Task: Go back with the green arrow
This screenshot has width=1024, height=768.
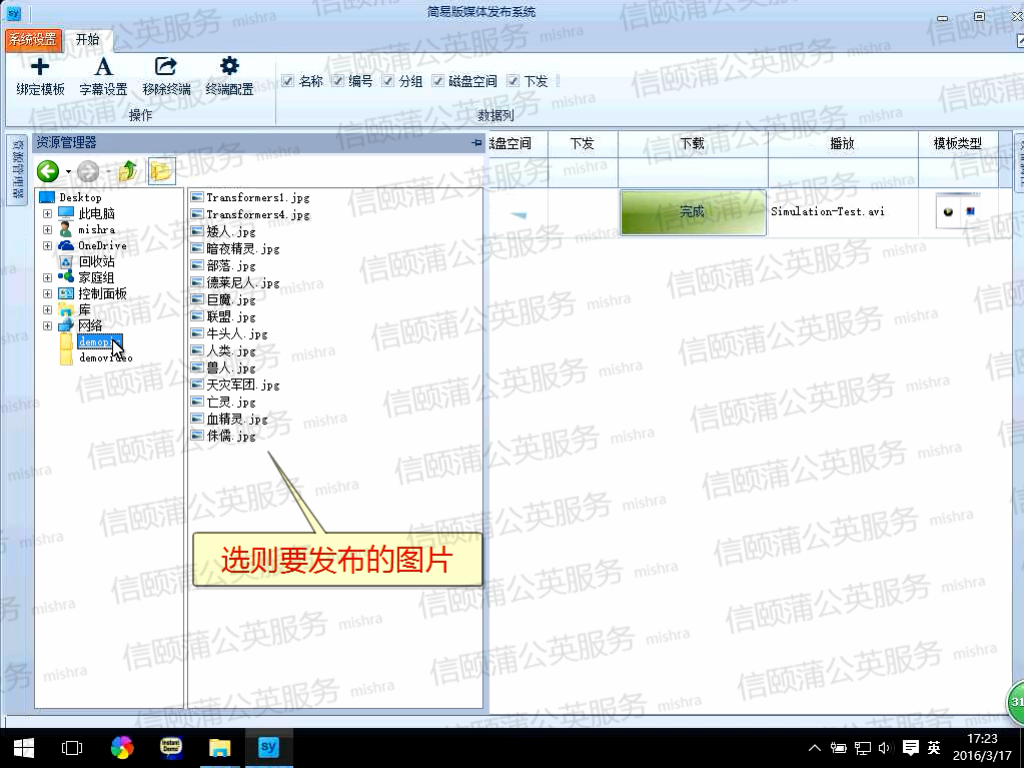Action: (x=48, y=171)
